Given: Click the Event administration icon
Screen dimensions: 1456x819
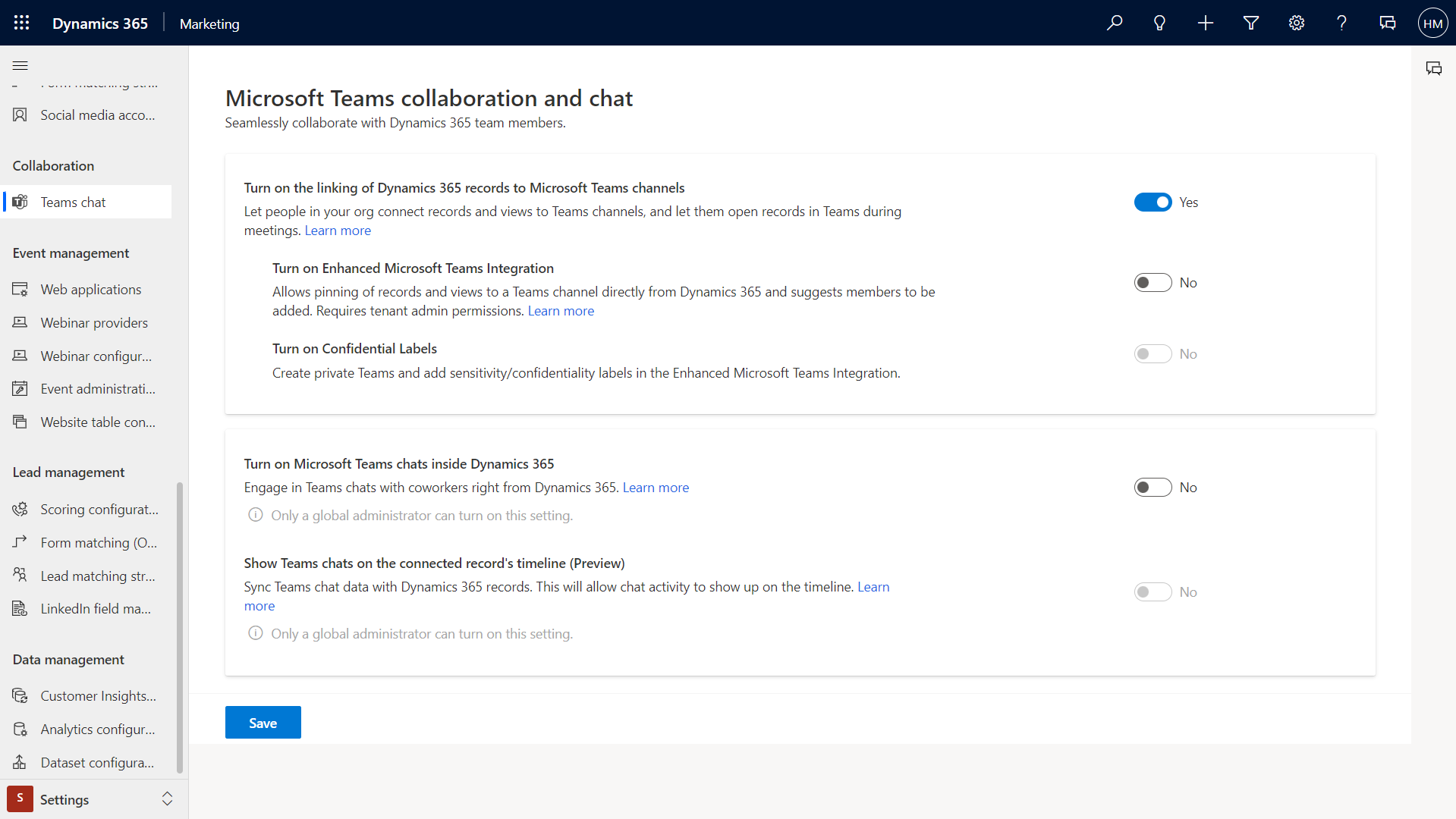Looking at the screenshot, I should click(x=20, y=389).
